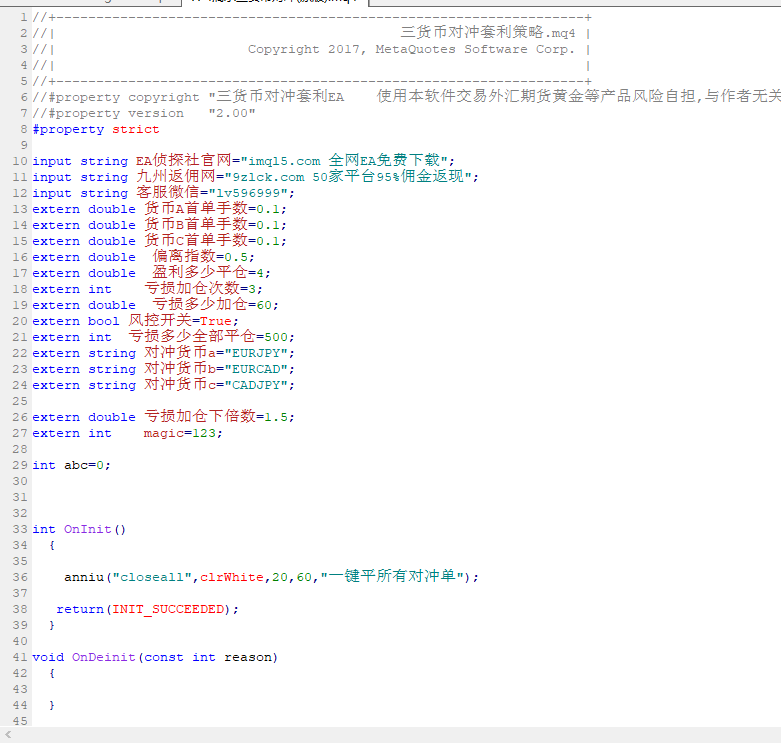
Task: Click the OnDeinit function name
Action: [x=103, y=657]
